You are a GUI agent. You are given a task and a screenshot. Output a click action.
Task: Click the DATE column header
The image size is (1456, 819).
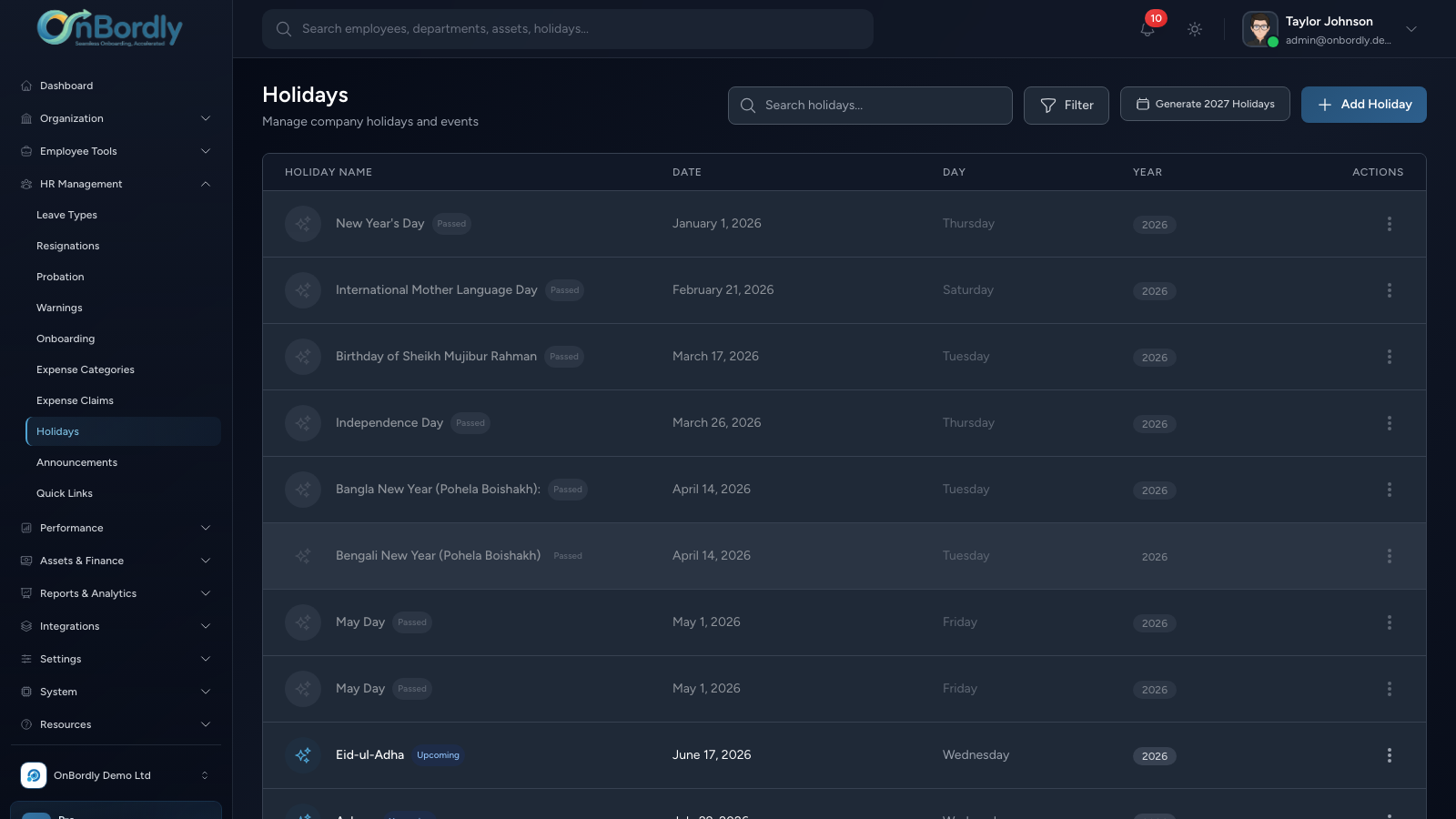click(x=687, y=172)
